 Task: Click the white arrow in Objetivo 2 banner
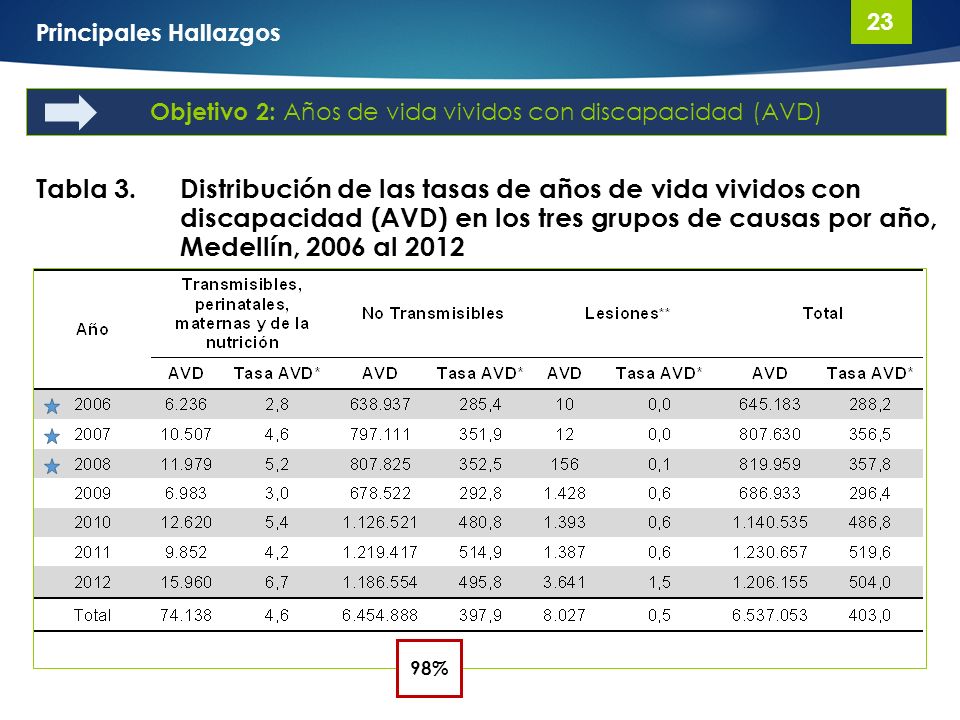point(71,113)
